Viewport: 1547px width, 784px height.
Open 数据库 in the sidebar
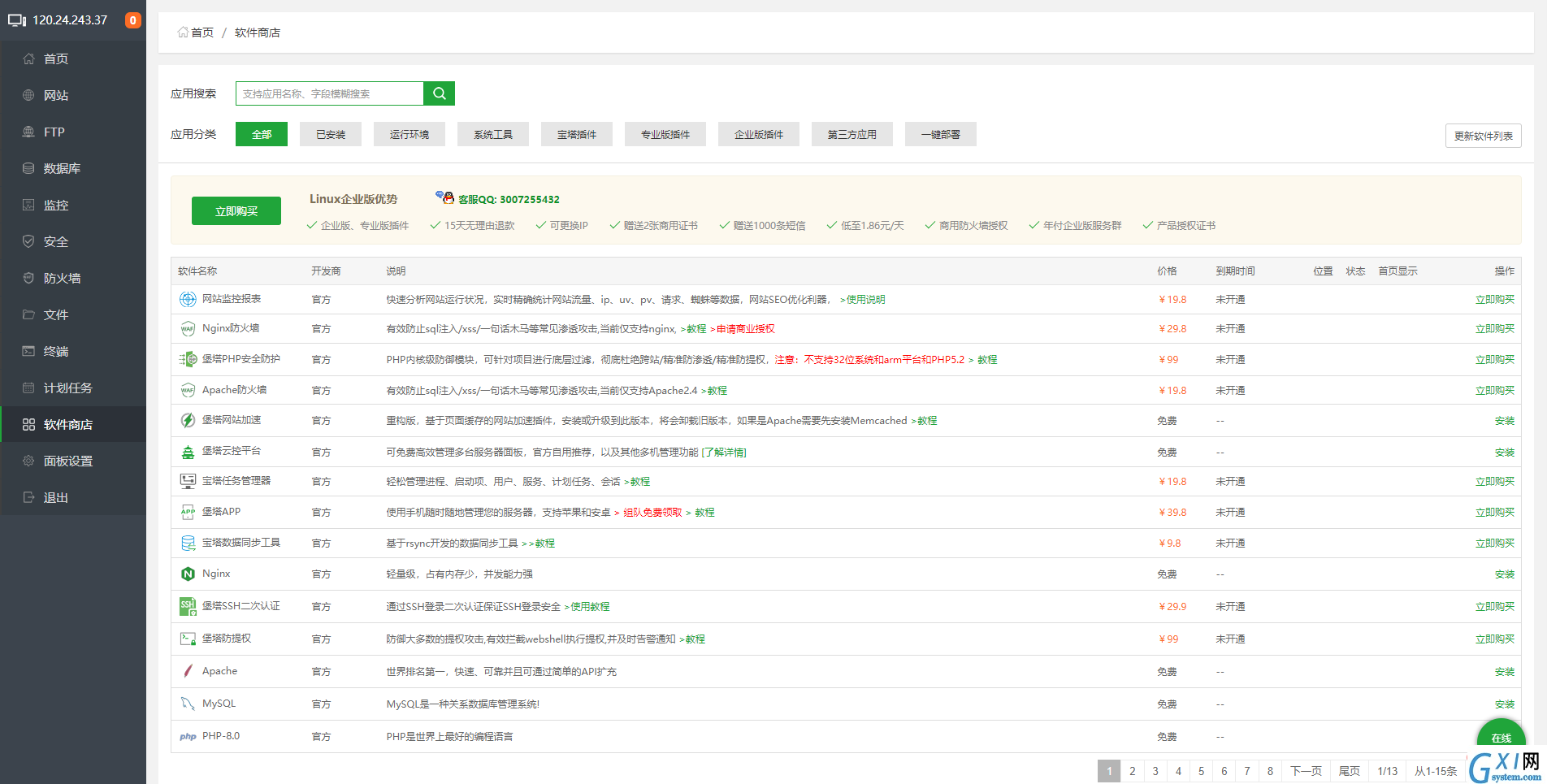point(73,168)
